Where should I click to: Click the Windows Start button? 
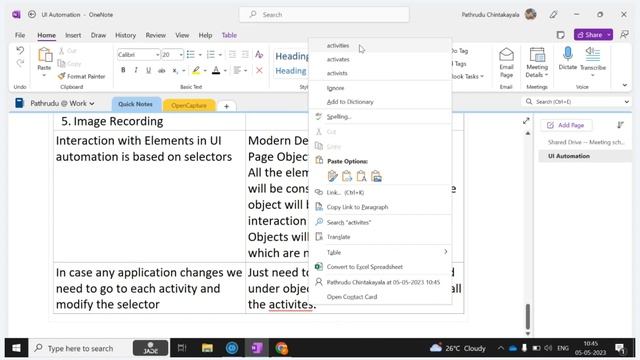click(x=16, y=348)
